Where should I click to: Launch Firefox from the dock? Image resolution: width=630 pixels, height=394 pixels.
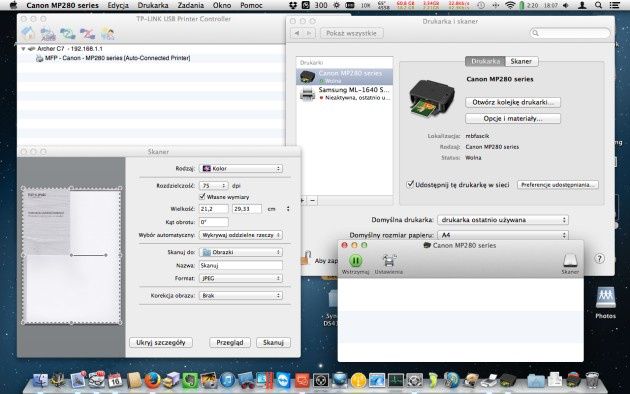[x=152, y=380]
